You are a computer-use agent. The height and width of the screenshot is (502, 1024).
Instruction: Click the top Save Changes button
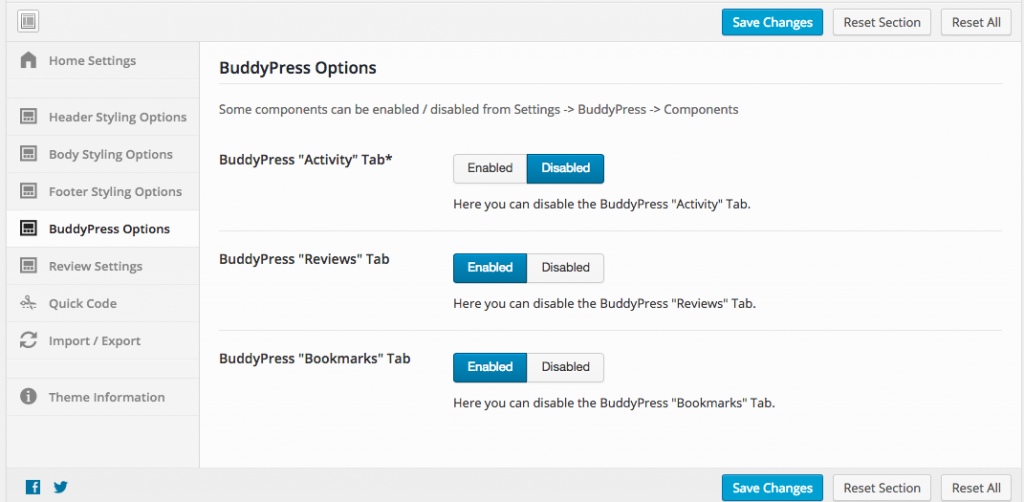(773, 22)
